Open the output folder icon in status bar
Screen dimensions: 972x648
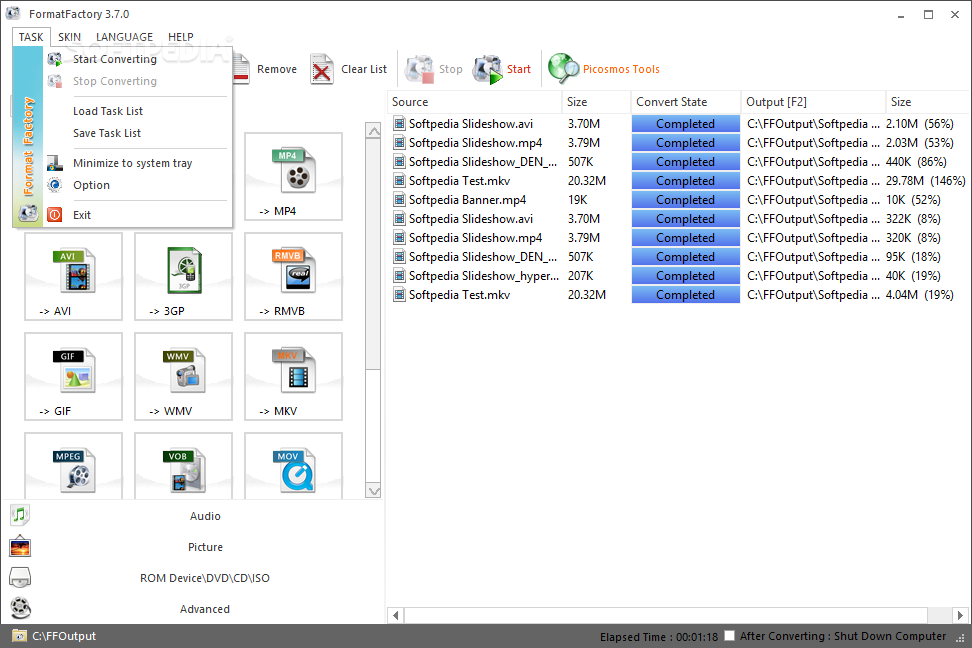pyautogui.click(x=19, y=636)
